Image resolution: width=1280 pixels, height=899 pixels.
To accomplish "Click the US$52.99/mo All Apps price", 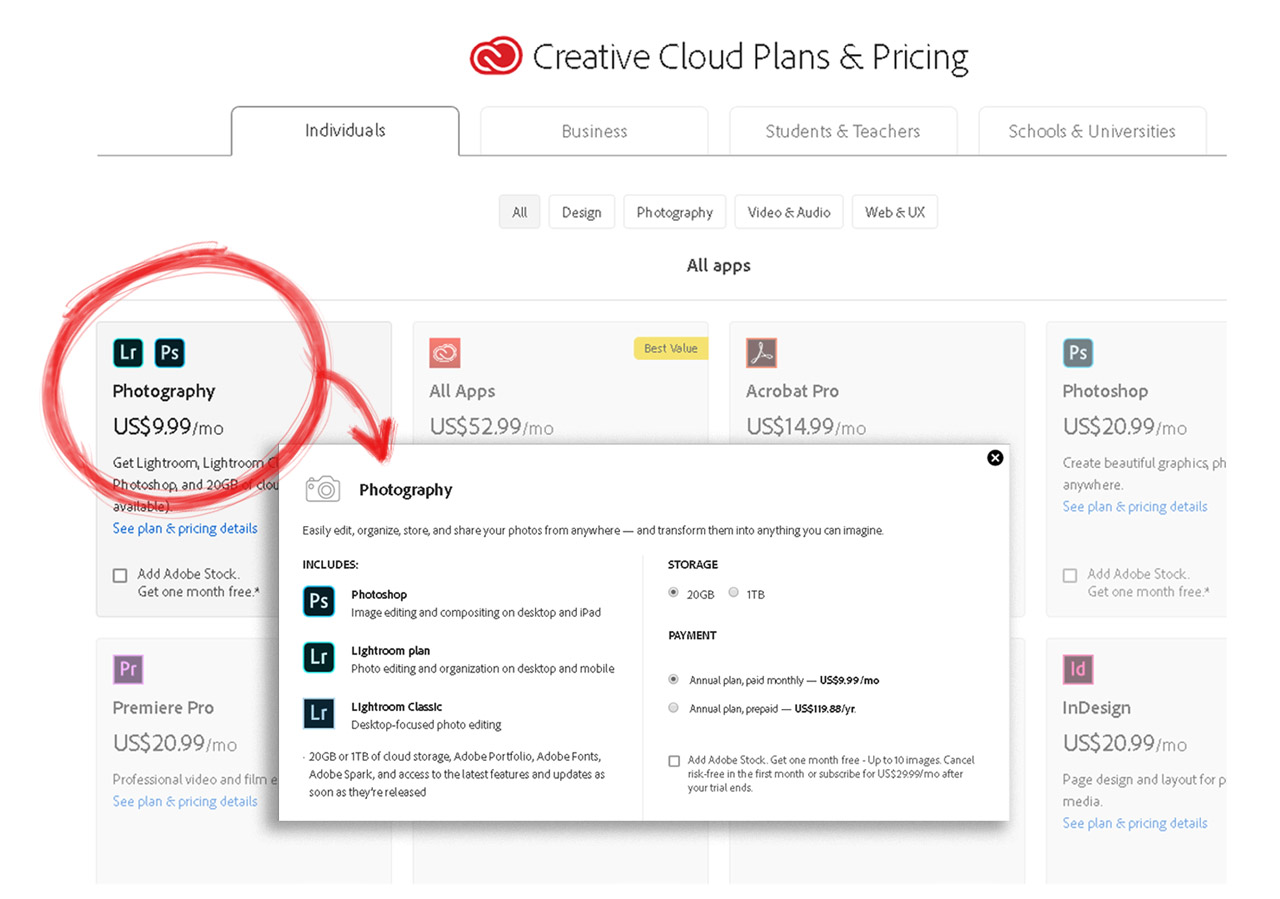I will pyautogui.click(x=491, y=427).
